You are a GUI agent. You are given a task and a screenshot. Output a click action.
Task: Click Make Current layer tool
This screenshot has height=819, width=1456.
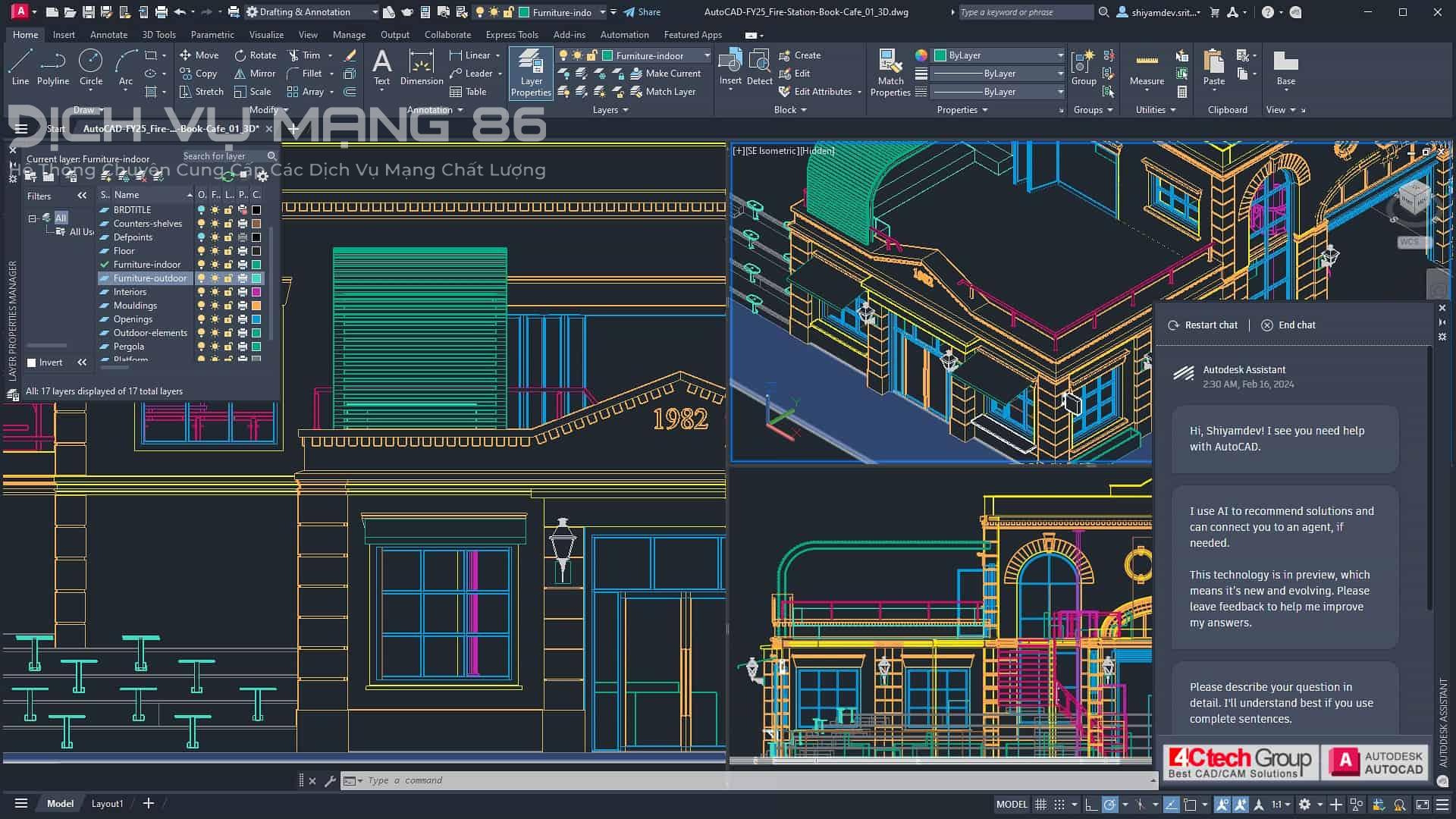(666, 74)
